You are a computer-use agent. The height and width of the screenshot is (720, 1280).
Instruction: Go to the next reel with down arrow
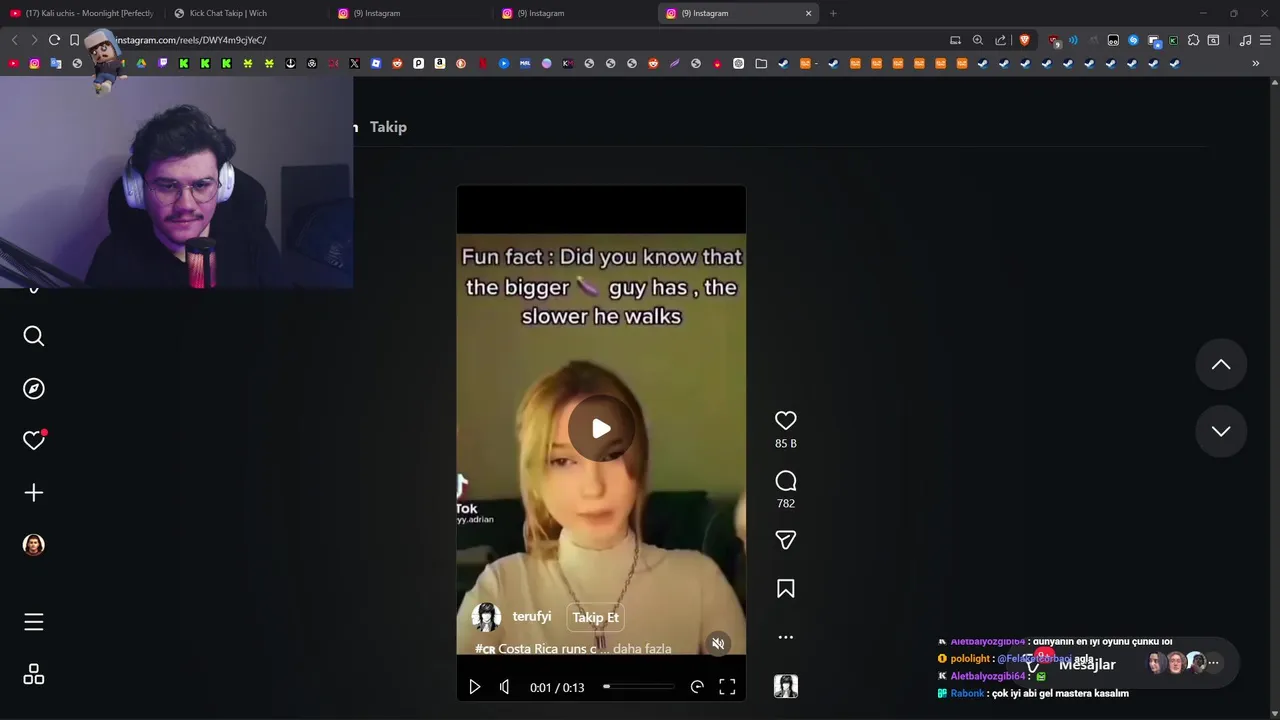click(1221, 431)
